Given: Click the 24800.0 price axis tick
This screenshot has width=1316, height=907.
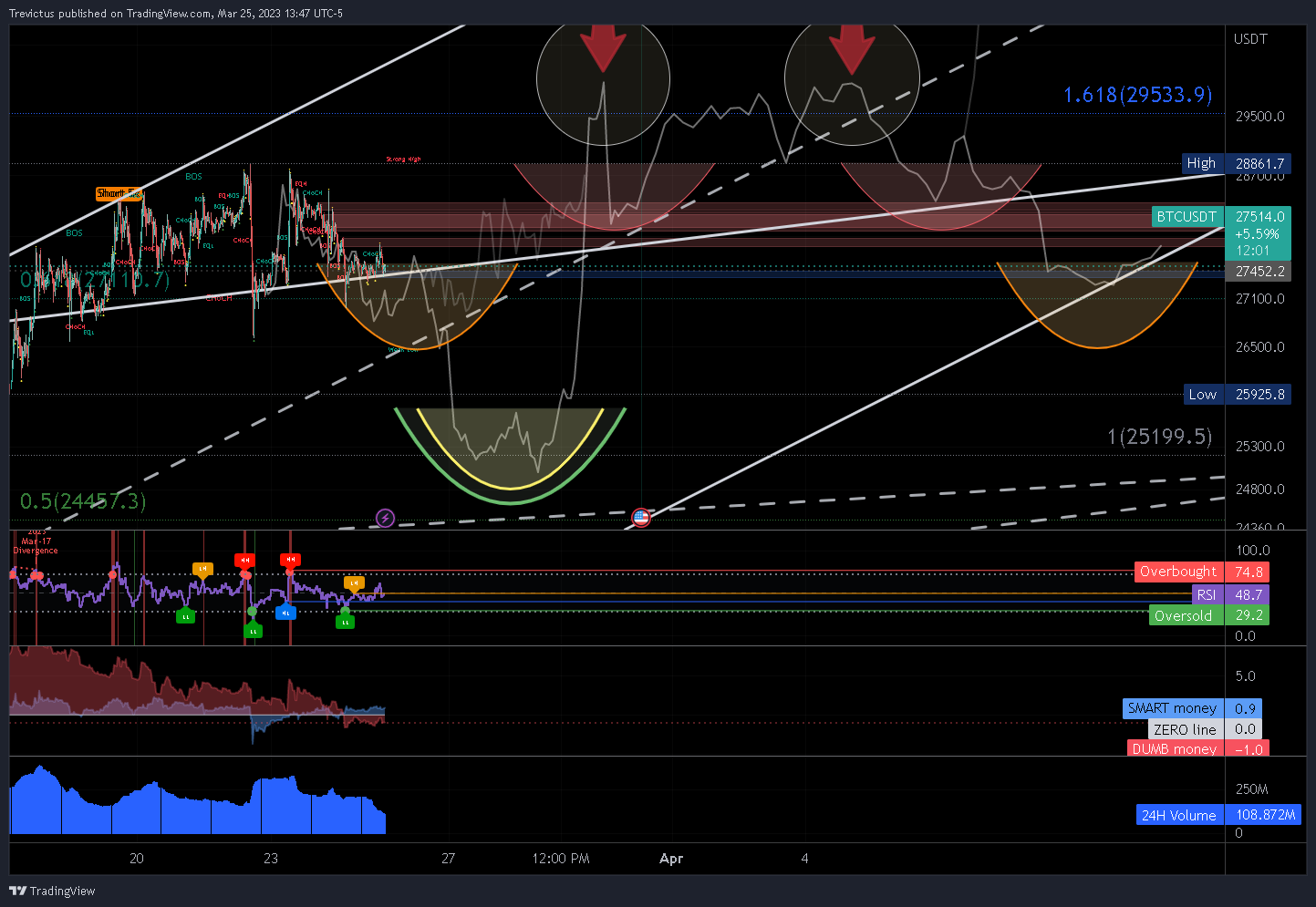Looking at the screenshot, I should (x=1259, y=490).
